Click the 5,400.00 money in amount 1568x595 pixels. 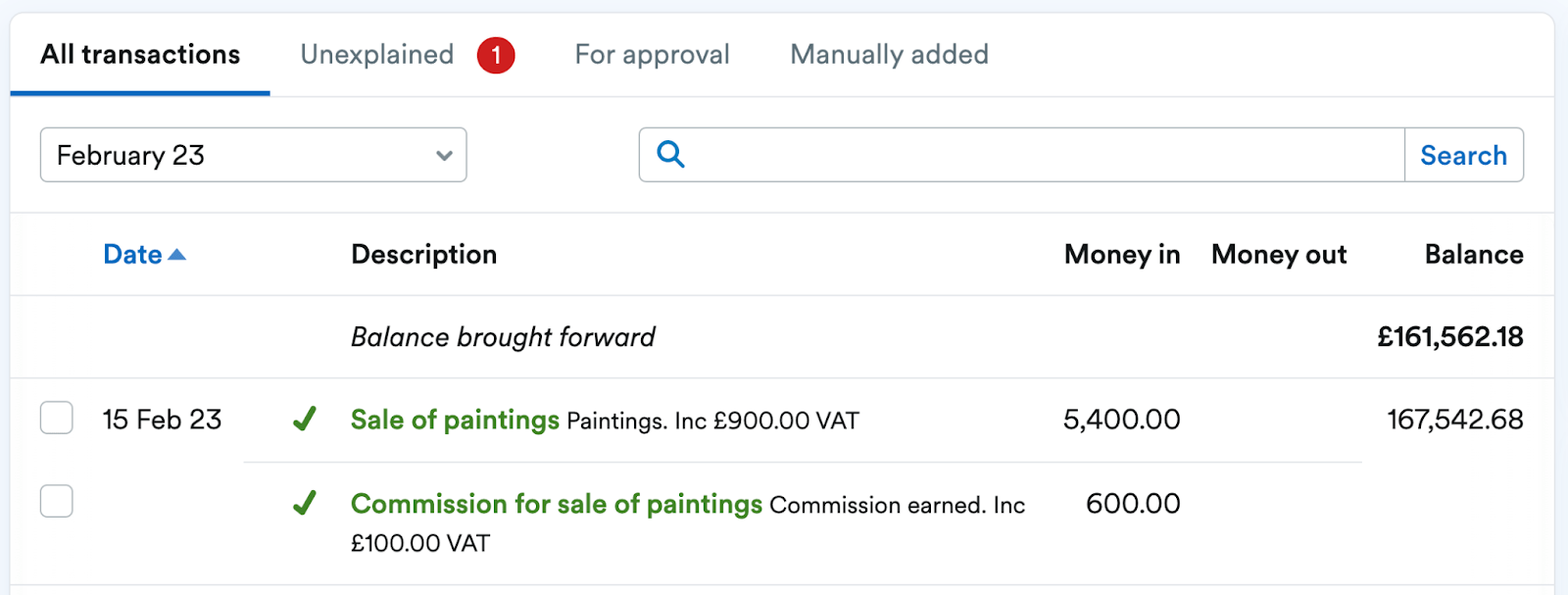click(1121, 420)
